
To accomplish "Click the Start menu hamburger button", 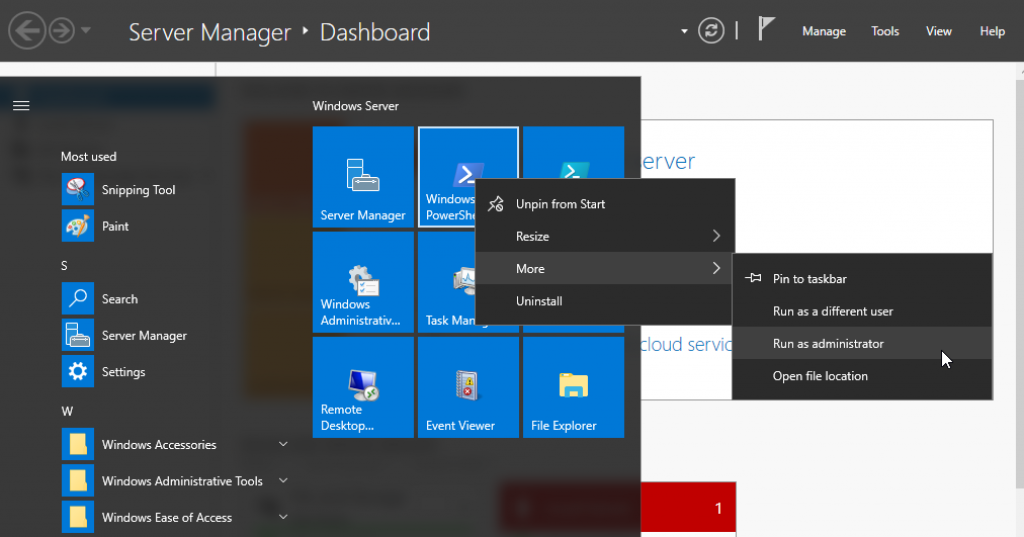I will (x=21, y=105).
